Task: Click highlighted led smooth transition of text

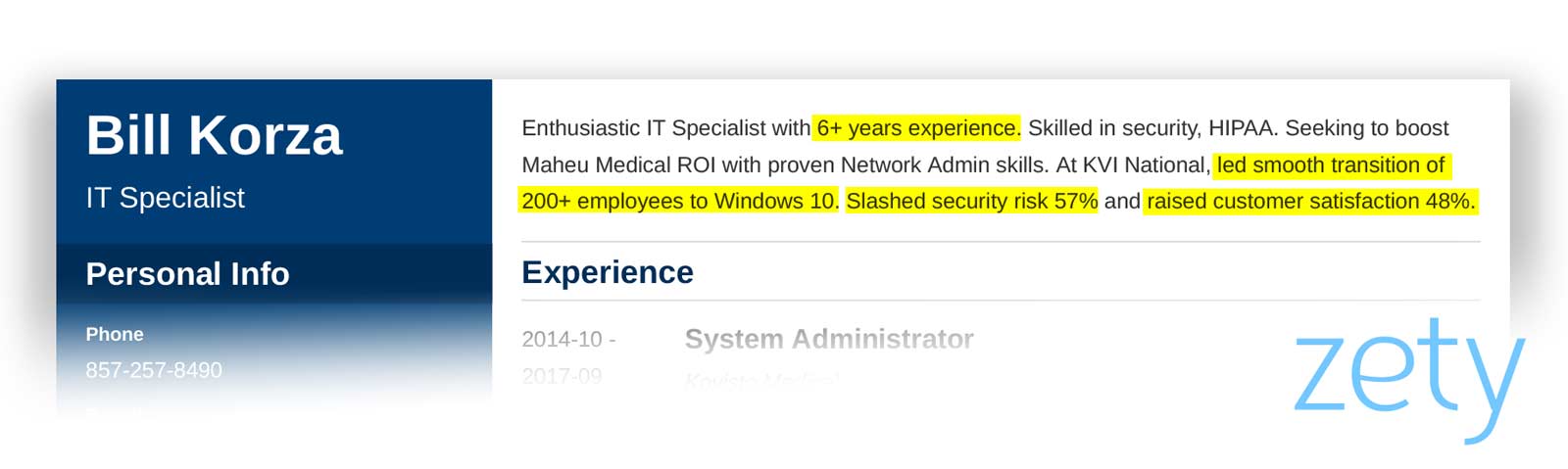Action: tap(1331, 164)
